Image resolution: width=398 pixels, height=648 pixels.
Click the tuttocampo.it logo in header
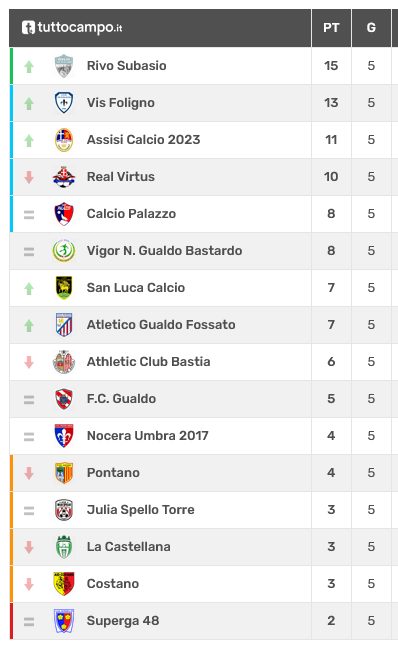(72, 28)
